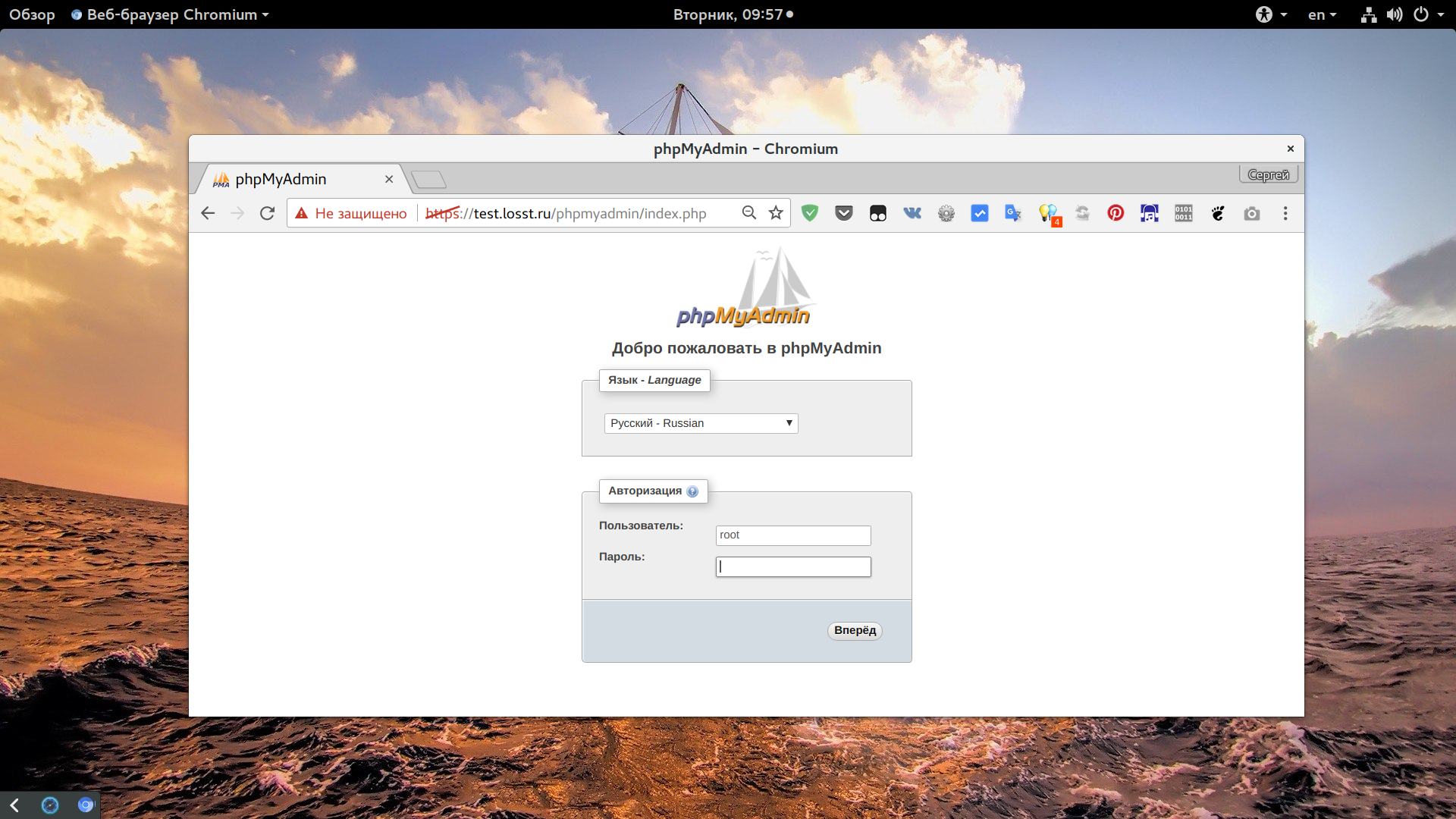This screenshot has height=819, width=1456.
Task: Click the dark circular tray icon
Action: (50, 805)
